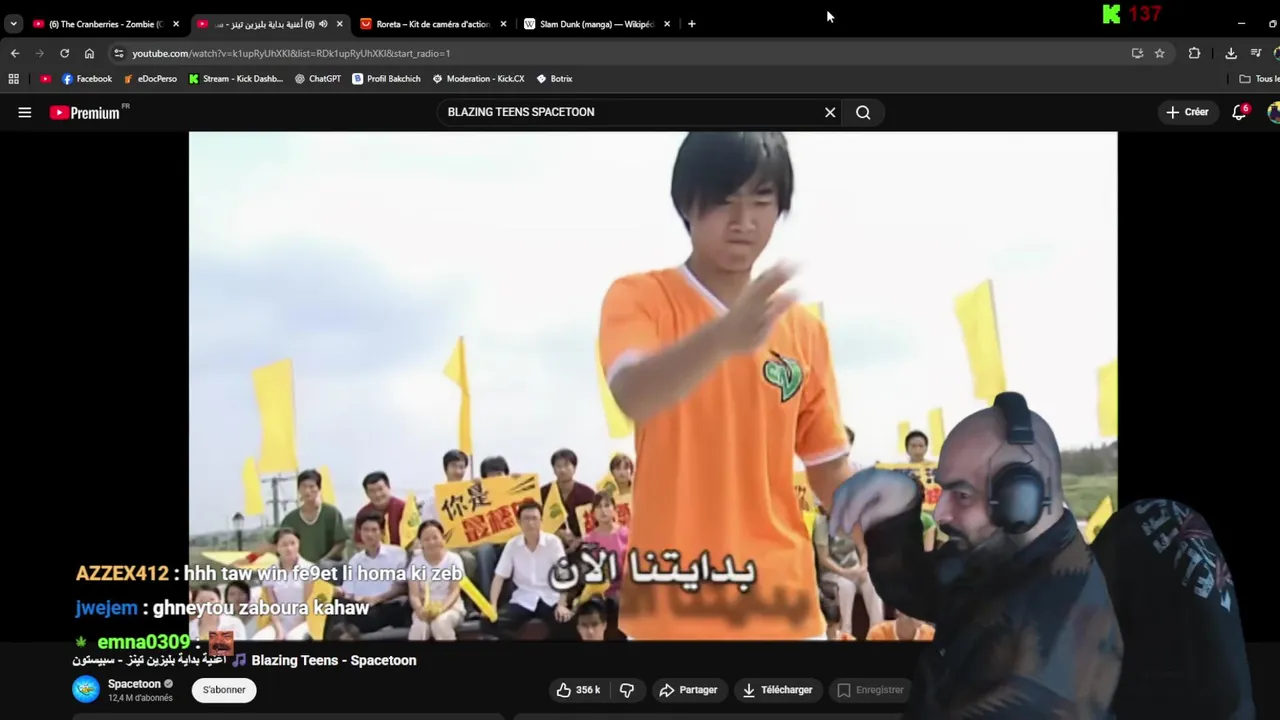Viewport: 1280px width, 720px height.
Task: Open the Facebook bookmark
Action: pos(87,79)
